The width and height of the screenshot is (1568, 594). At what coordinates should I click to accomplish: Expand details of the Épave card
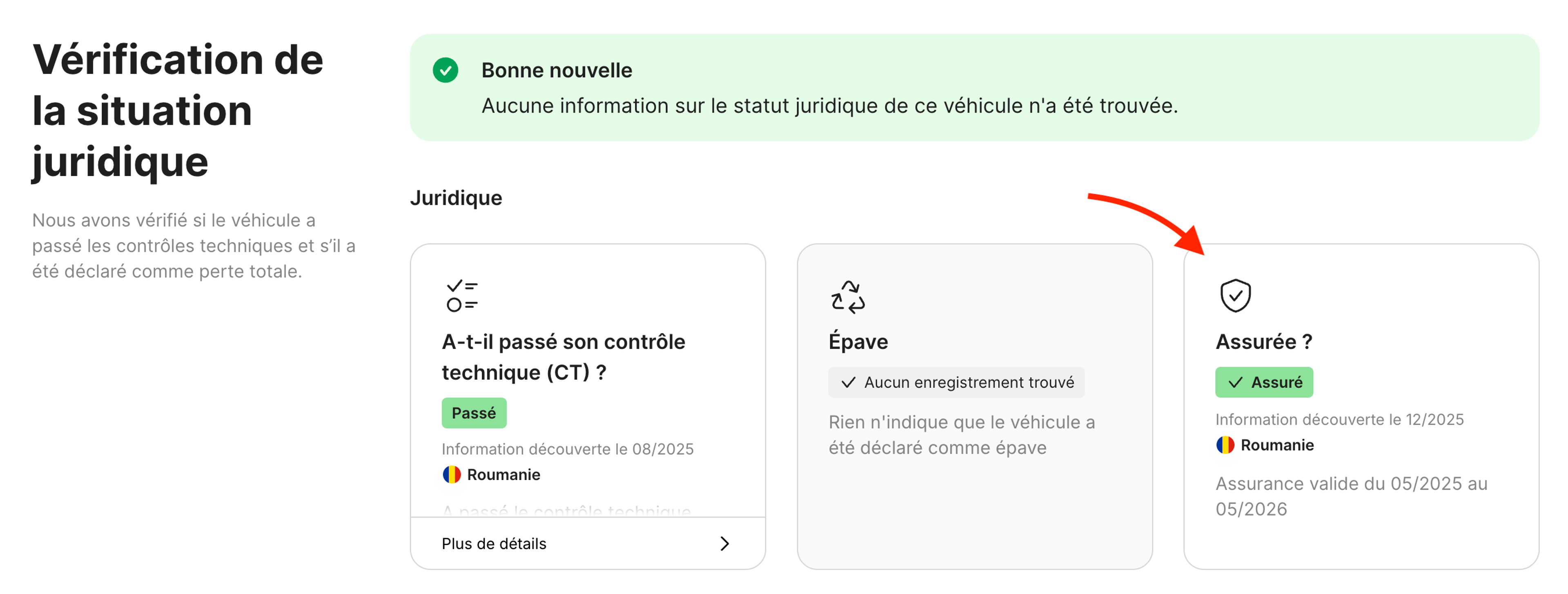974,408
